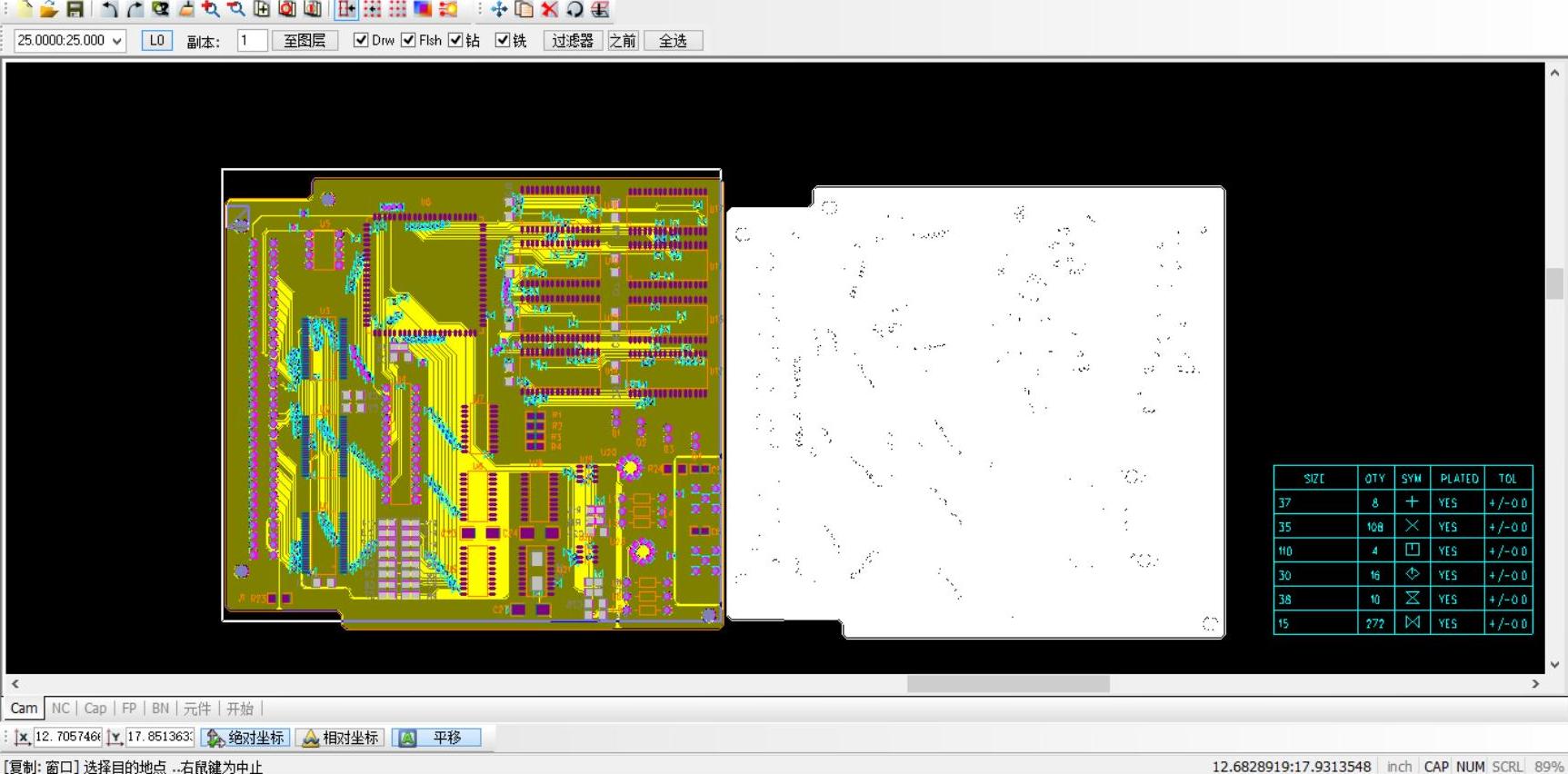
Task: Switch to the 元件 tab
Action: 197,708
